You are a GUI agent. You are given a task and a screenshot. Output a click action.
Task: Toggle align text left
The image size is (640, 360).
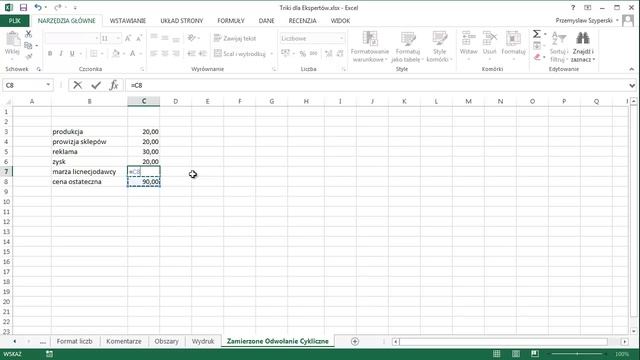(x=154, y=53)
